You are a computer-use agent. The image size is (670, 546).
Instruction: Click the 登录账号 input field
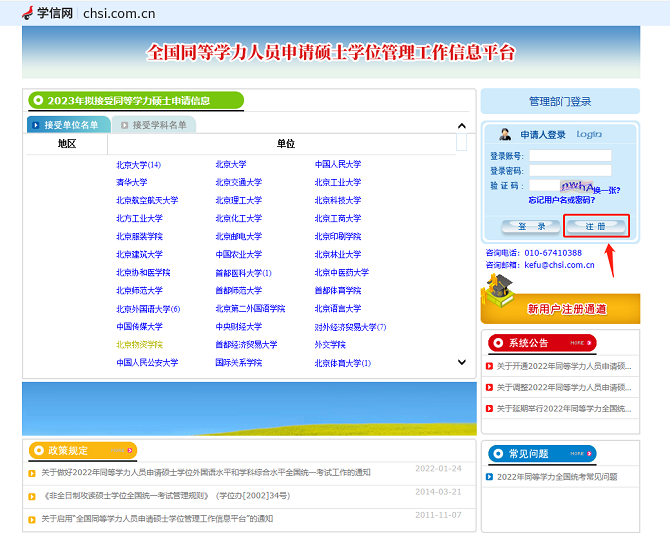pos(570,156)
